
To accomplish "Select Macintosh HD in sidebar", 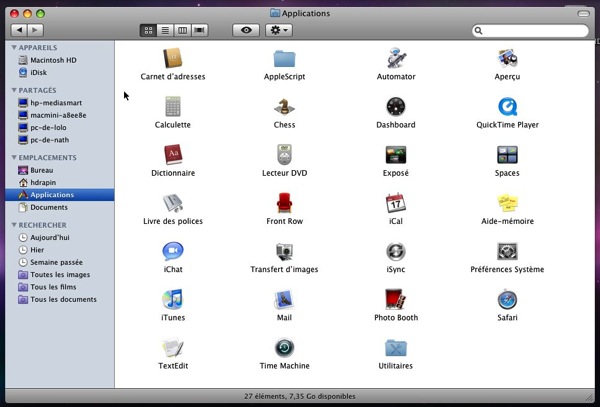I will tap(52, 59).
